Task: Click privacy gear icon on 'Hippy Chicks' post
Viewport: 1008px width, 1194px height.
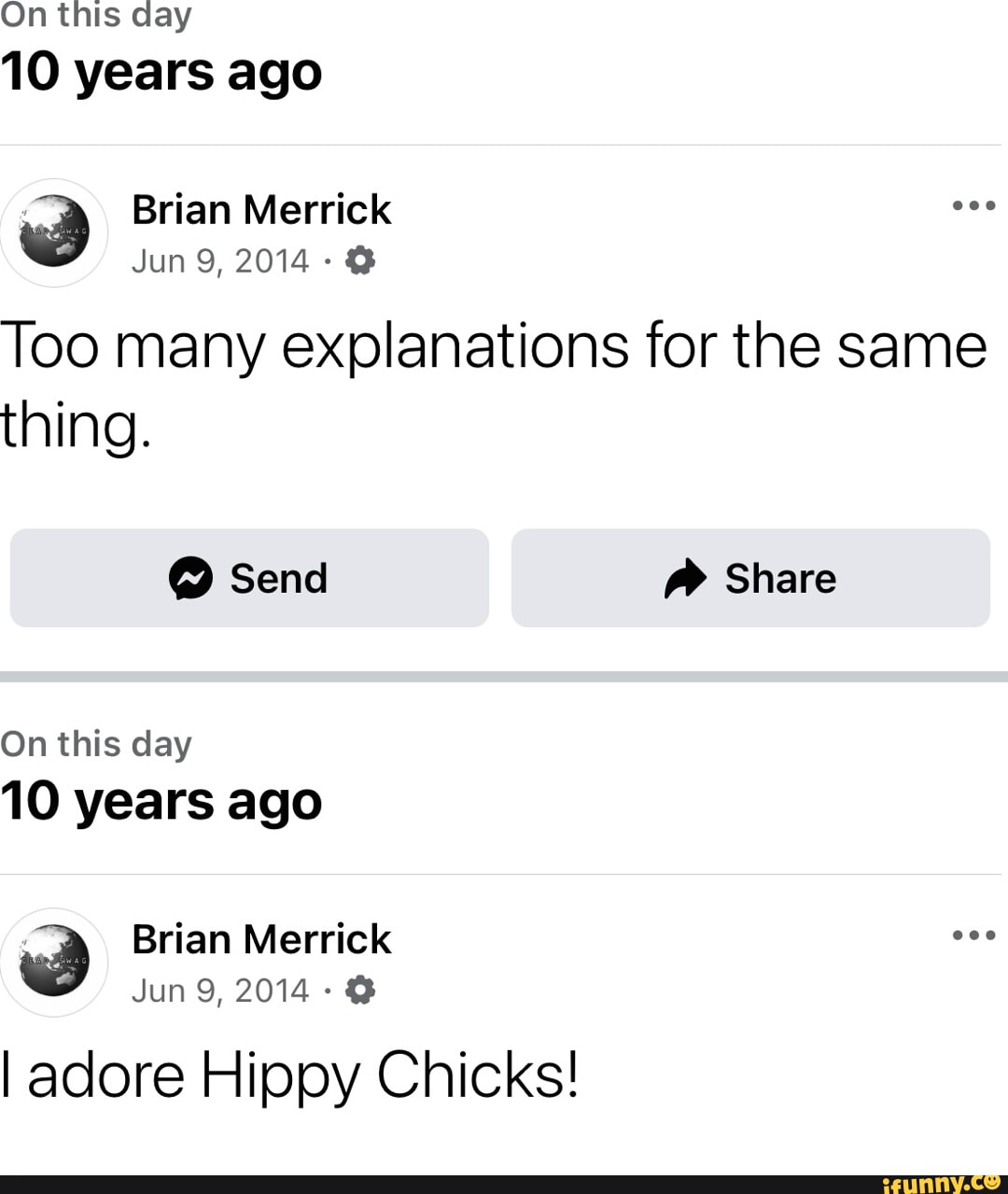Action: pyautogui.click(x=360, y=990)
